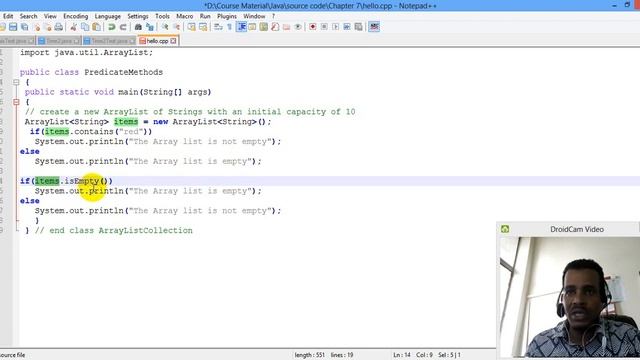640x360 pixels.
Task: Toggle synchronize horizontal scrolling icon
Action: 203,27
